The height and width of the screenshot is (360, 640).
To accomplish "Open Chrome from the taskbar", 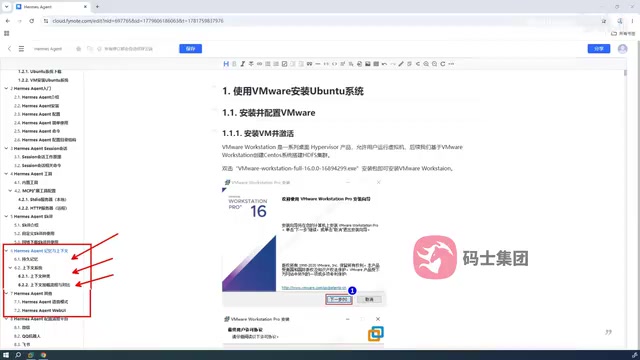I will [x=43, y=355].
